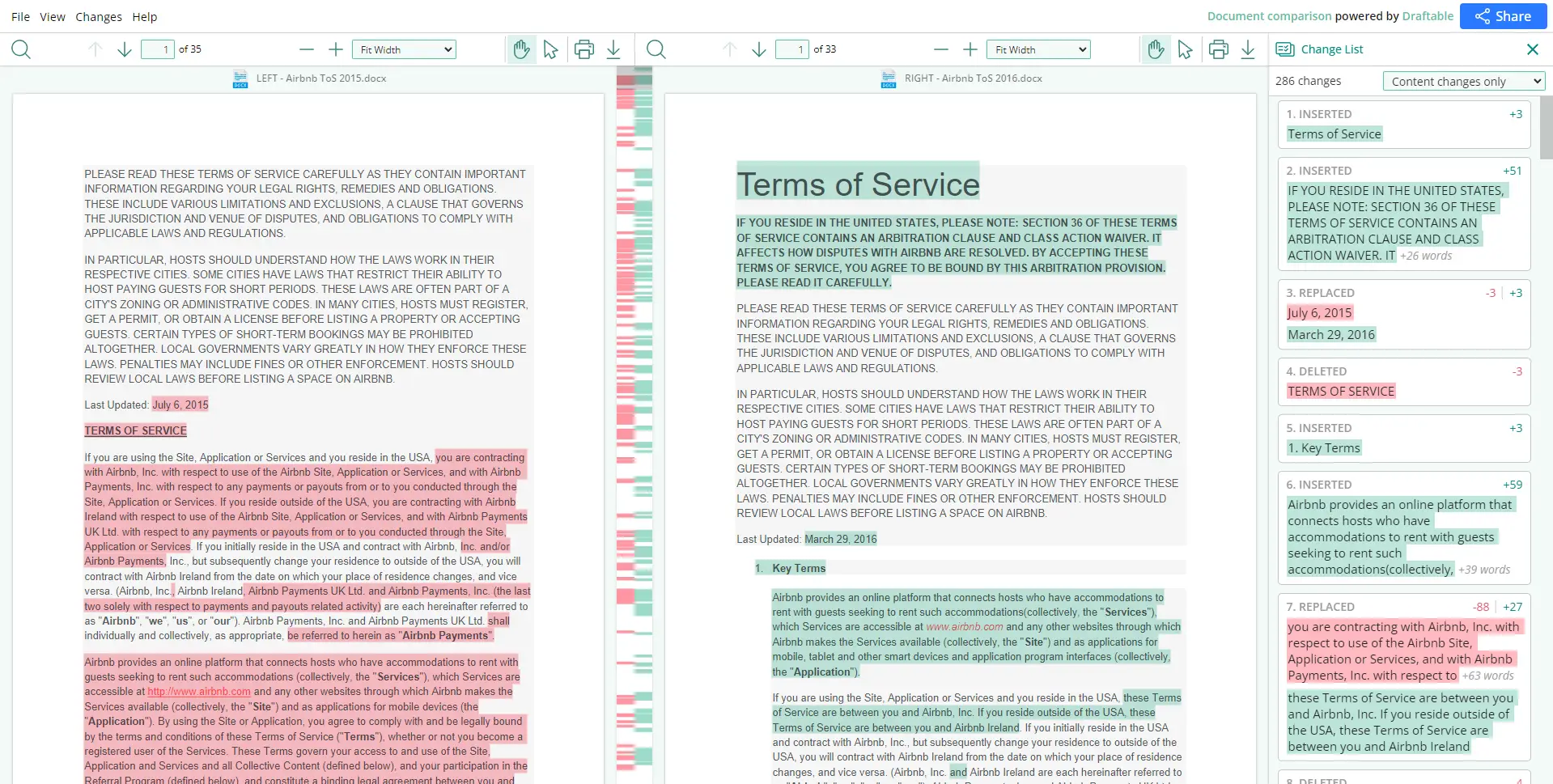This screenshot has height=784, width=1553.
Task: Download the left document
Action: click(613, 49)
